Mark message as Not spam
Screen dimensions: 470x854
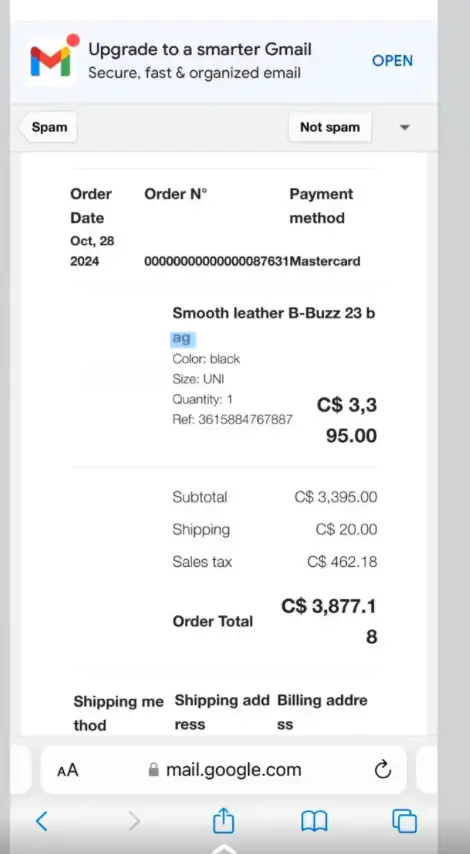330,127
